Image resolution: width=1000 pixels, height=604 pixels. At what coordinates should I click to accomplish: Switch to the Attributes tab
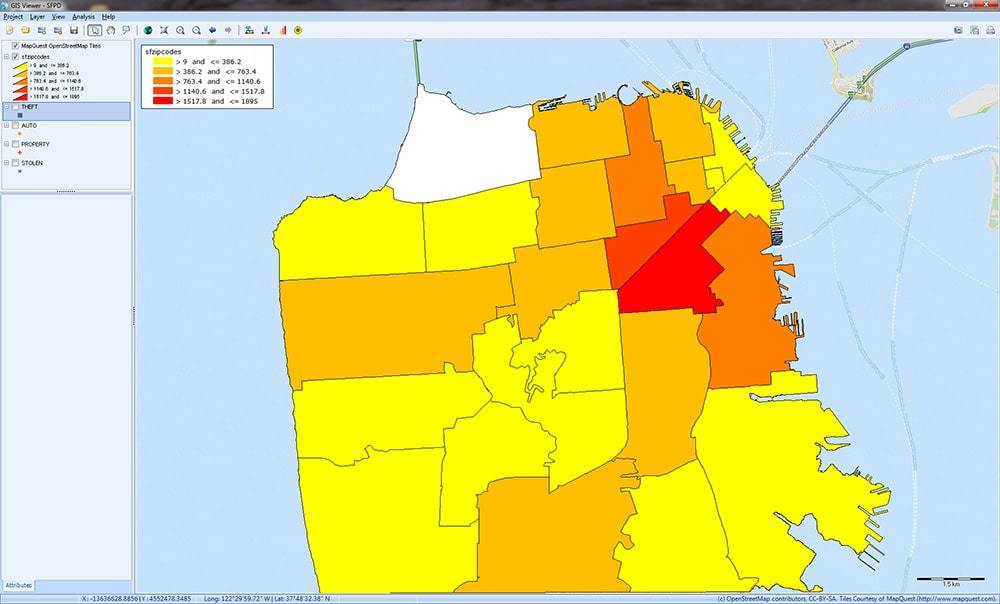pyautogui.click(x=18, y=584)
